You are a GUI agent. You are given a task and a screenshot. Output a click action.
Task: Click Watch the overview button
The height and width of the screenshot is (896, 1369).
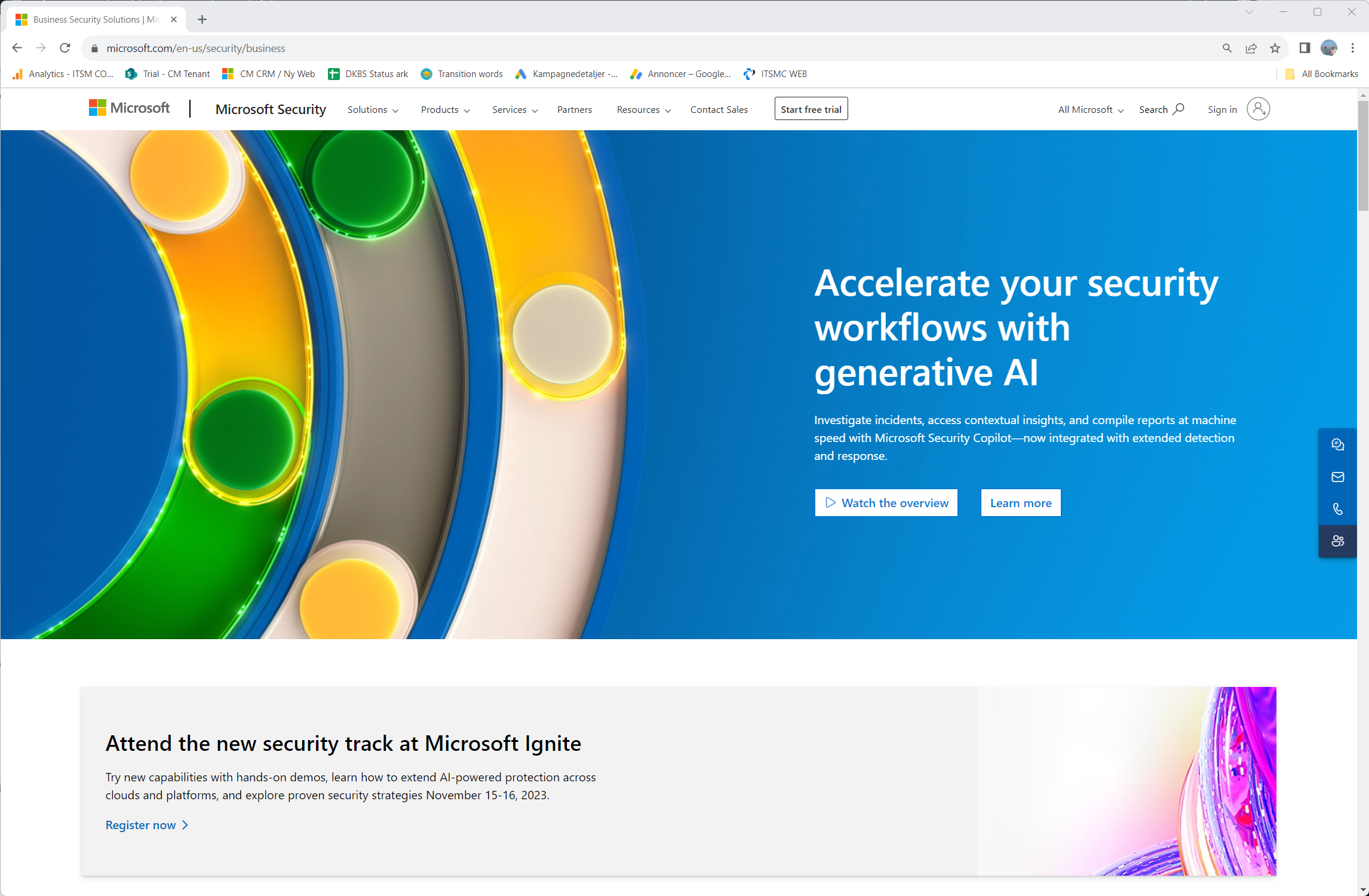(x=886, y=503)
